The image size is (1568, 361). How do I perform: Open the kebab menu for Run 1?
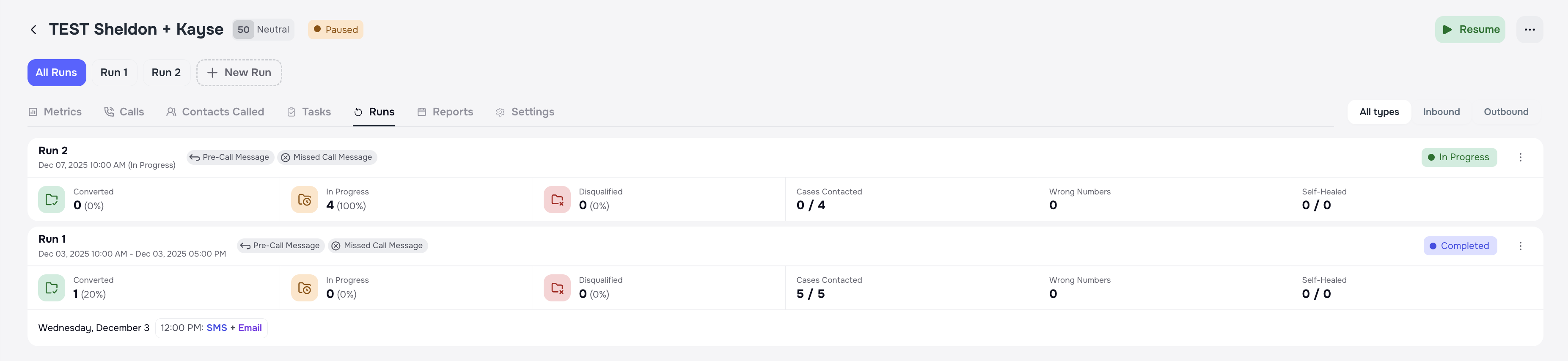1521,246
